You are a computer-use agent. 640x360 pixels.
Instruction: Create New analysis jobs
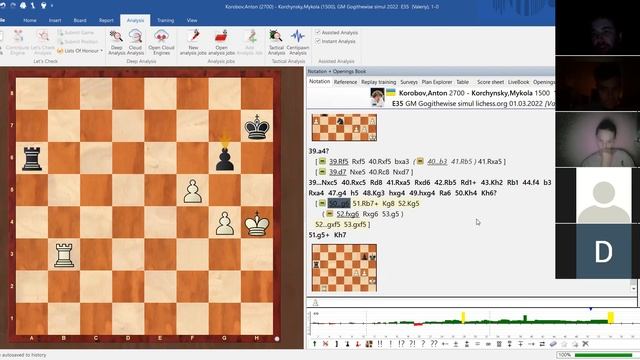coord(193,42)
